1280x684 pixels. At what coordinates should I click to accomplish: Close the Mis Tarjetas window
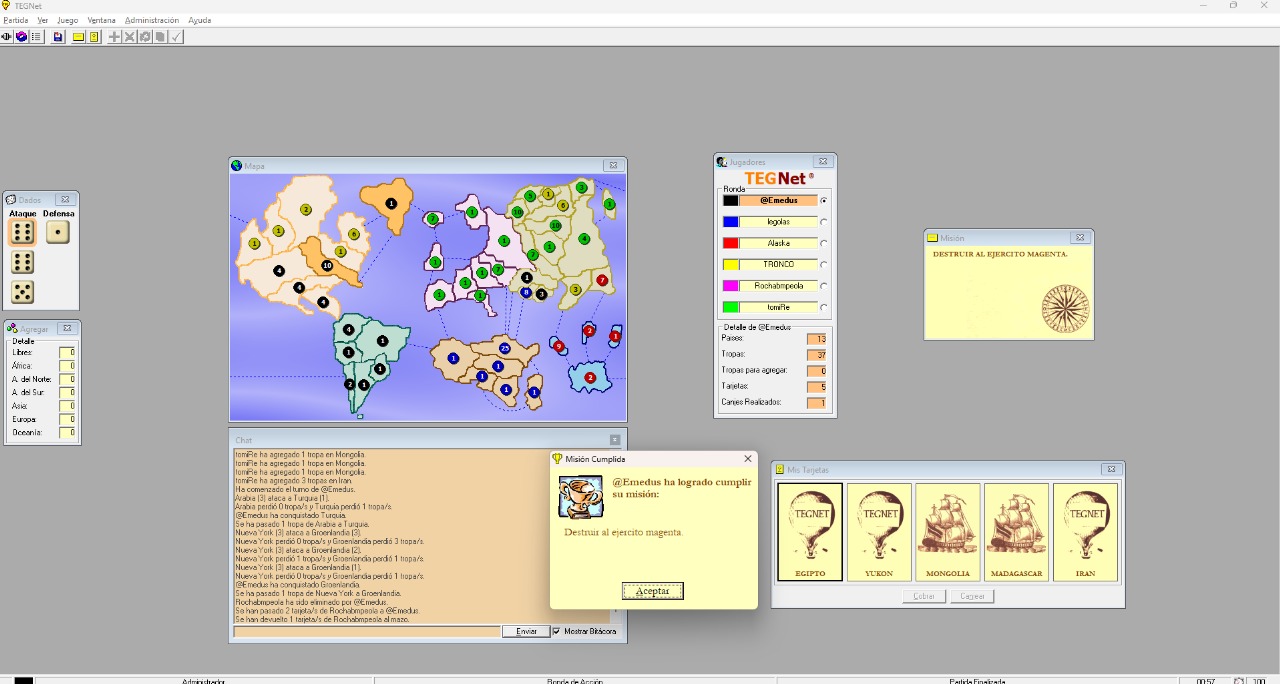(1111, 469)
